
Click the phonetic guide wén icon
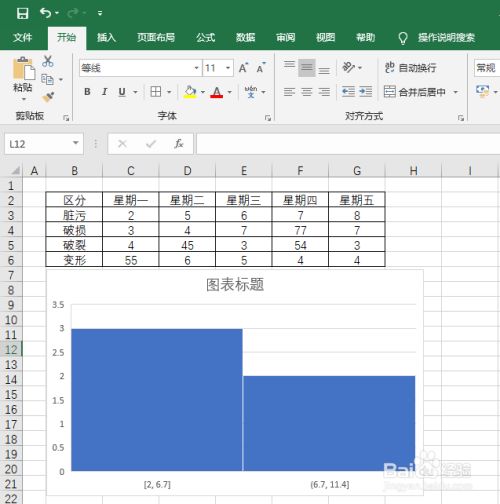251,92
